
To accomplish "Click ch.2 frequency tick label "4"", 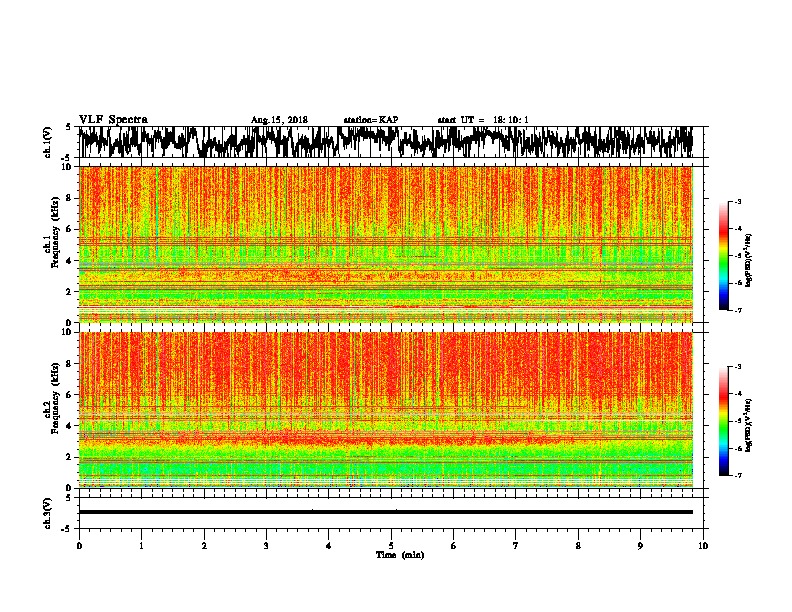I will tap(70, 426).
